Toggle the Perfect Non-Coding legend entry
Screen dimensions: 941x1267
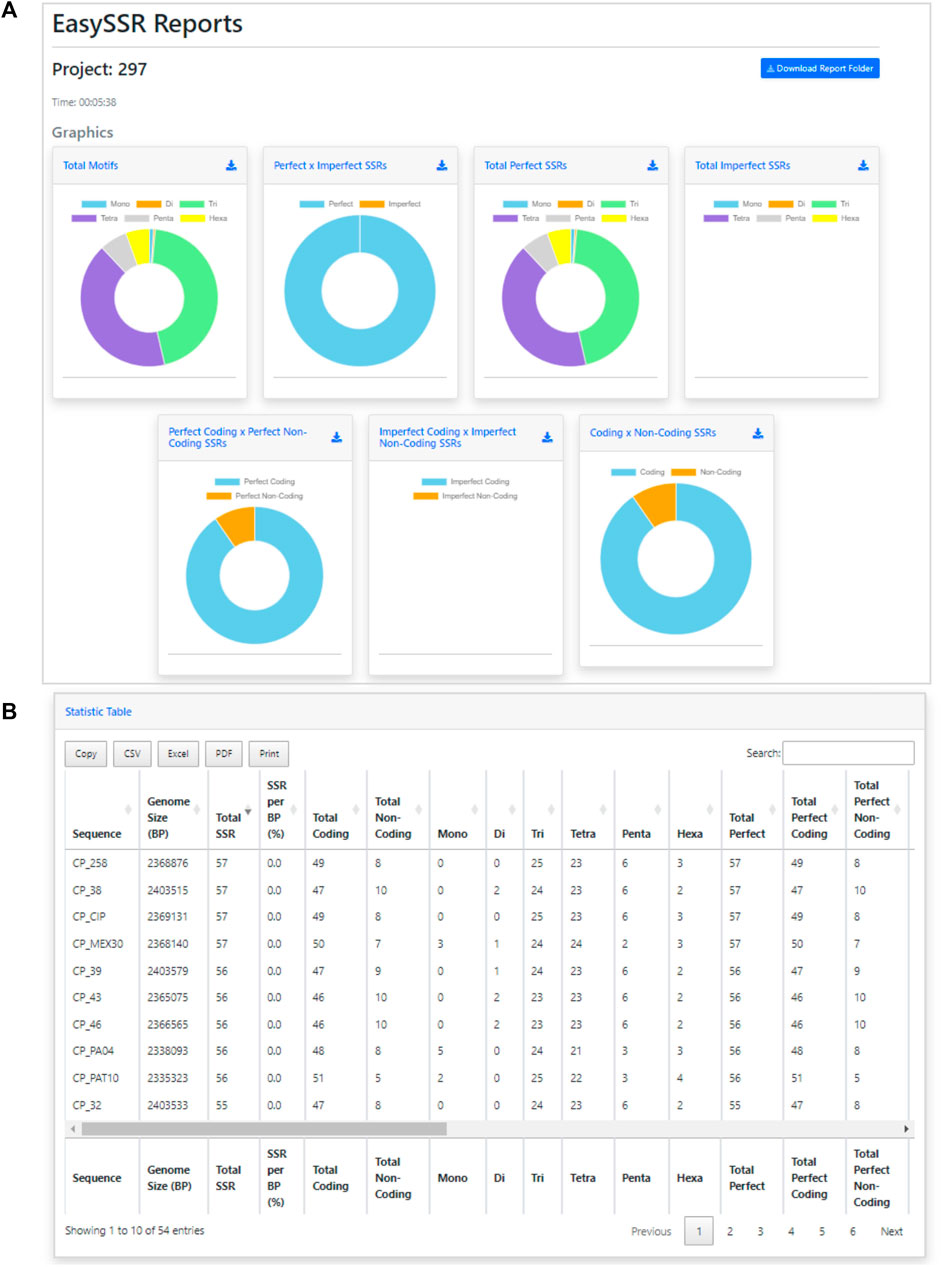click(x=255, y=496)
